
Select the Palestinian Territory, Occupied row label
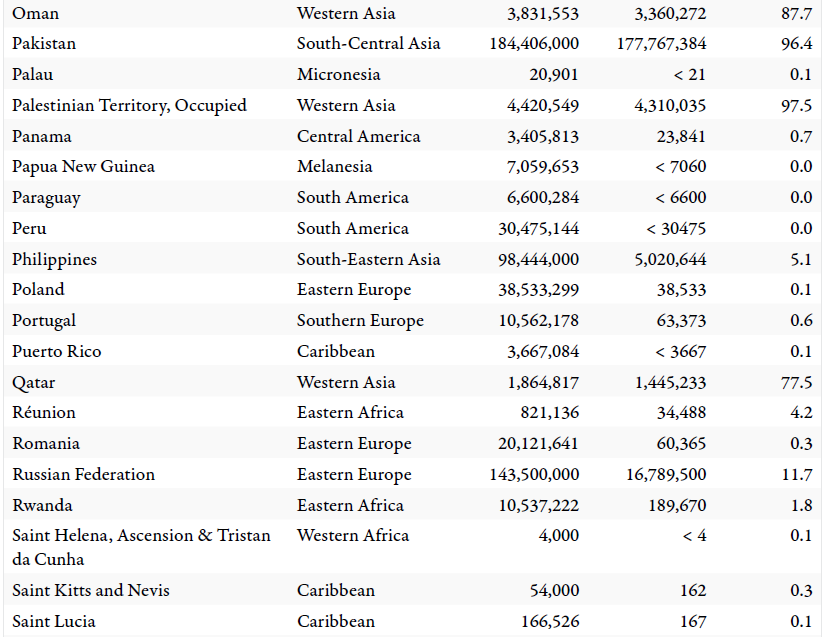tap(129, 106)
